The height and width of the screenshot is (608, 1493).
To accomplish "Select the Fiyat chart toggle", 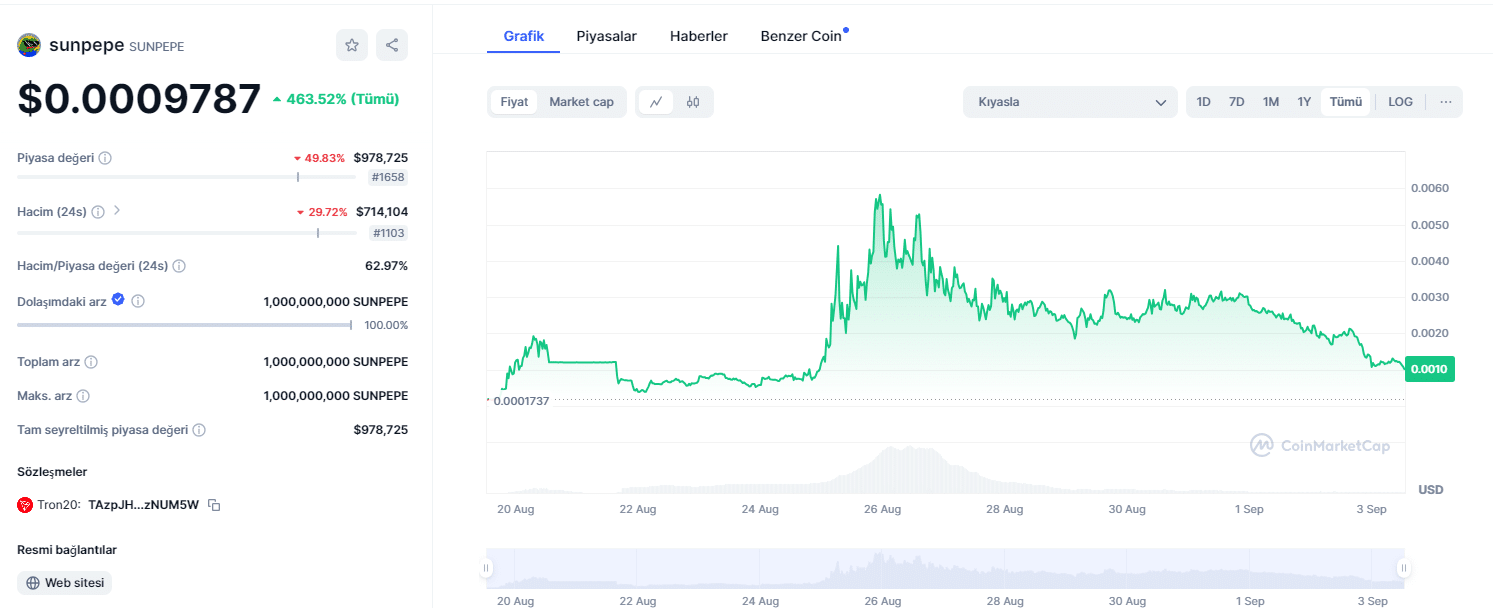I will point(514,102).
